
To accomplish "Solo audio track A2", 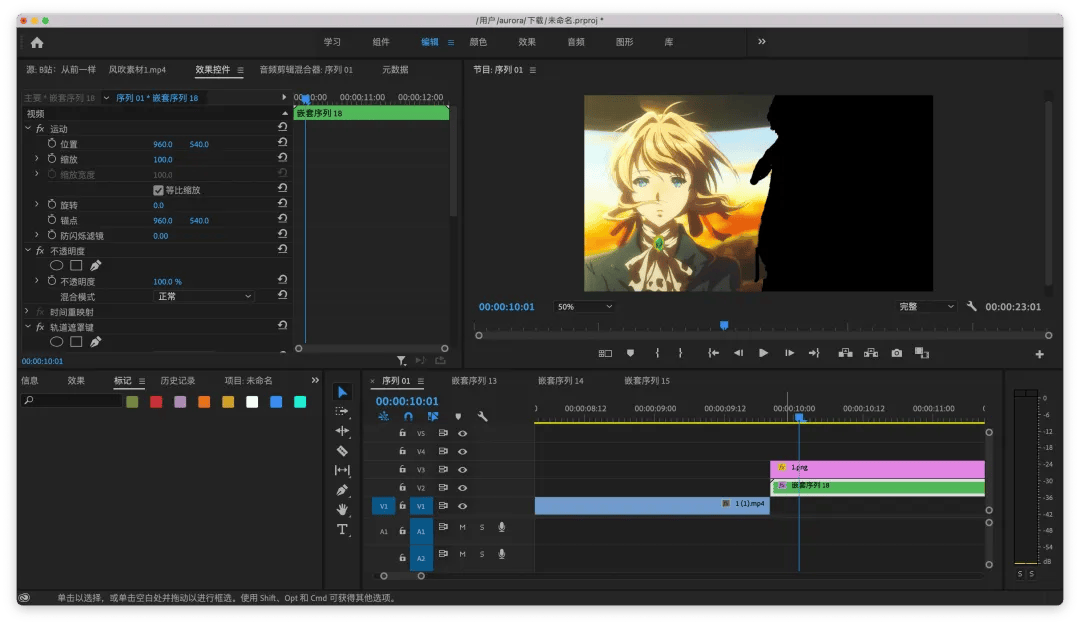I will [482, 554].
